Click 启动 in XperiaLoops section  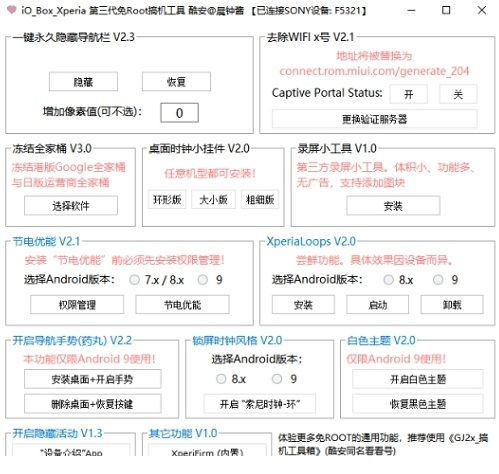378,304
